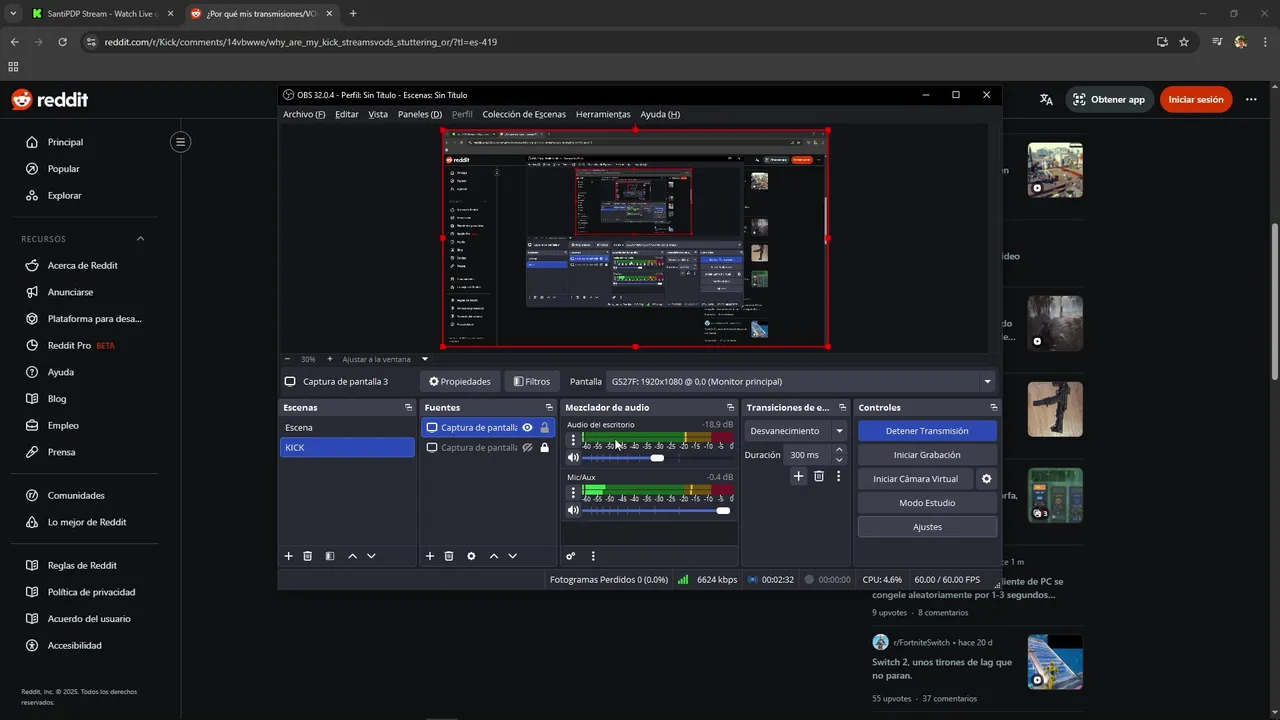Remove transition with the trash icon

[819, 476]
